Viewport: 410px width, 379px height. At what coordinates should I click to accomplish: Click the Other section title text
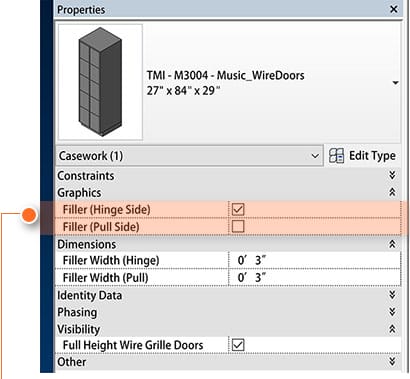(72, 362)
